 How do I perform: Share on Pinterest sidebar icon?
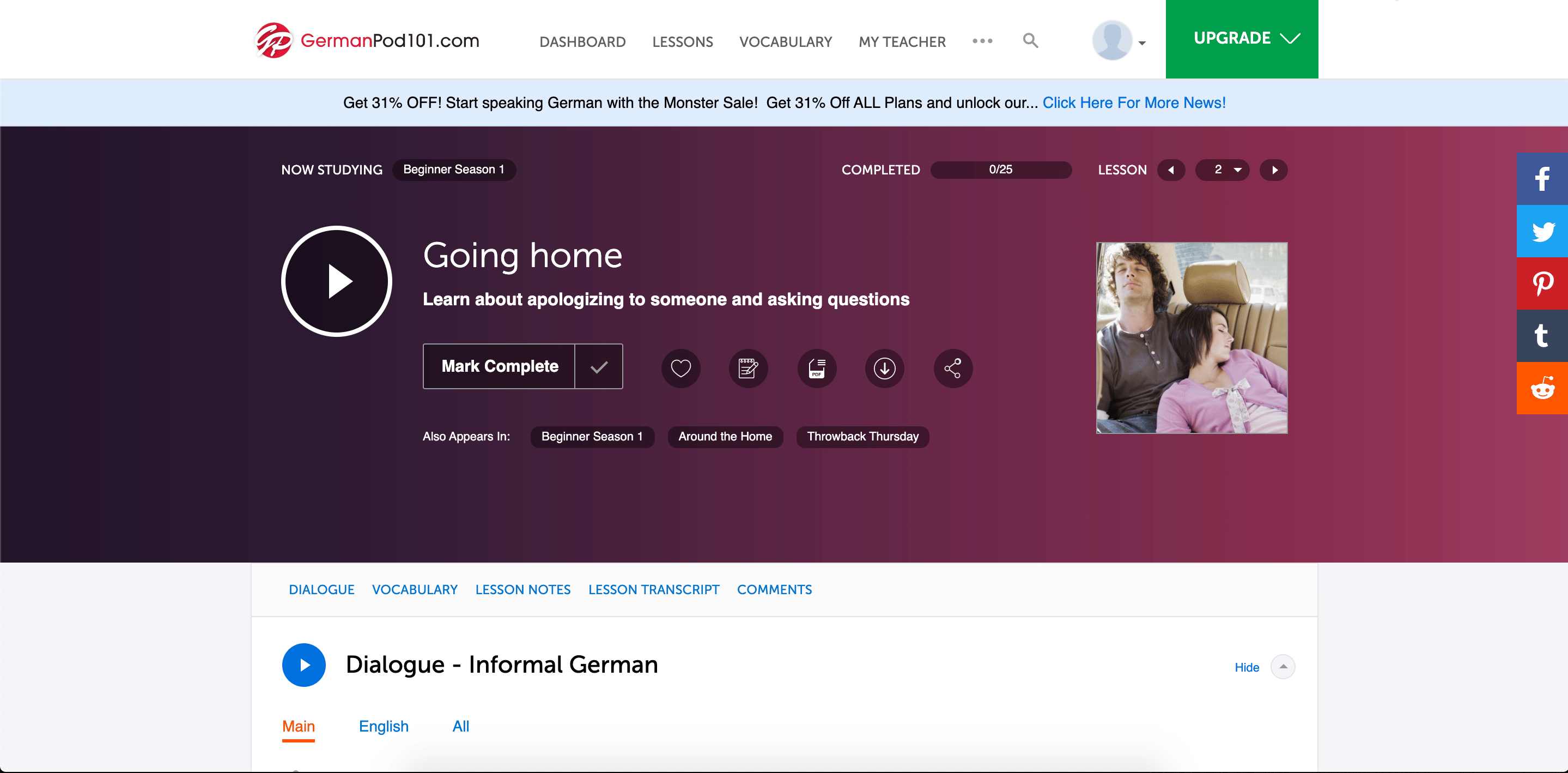pos(1542,283)
